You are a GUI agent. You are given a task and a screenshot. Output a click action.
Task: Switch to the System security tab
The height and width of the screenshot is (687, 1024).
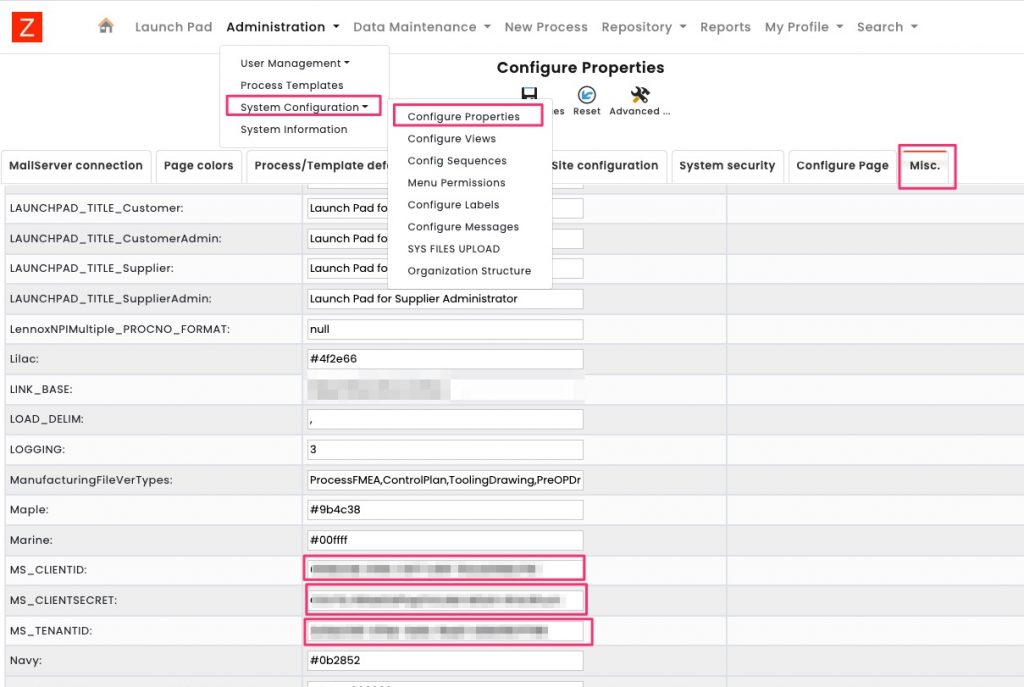[727, 166]
